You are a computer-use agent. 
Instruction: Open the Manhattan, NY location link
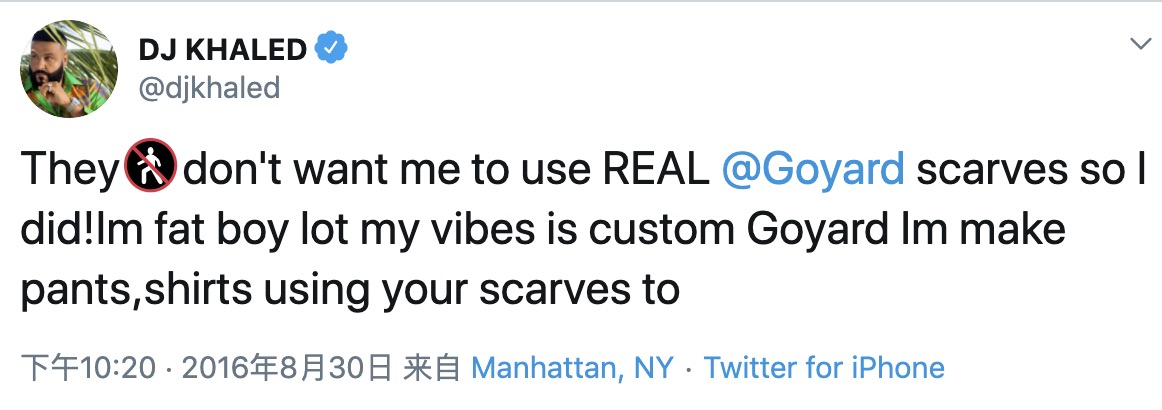(x=572, y=368)
